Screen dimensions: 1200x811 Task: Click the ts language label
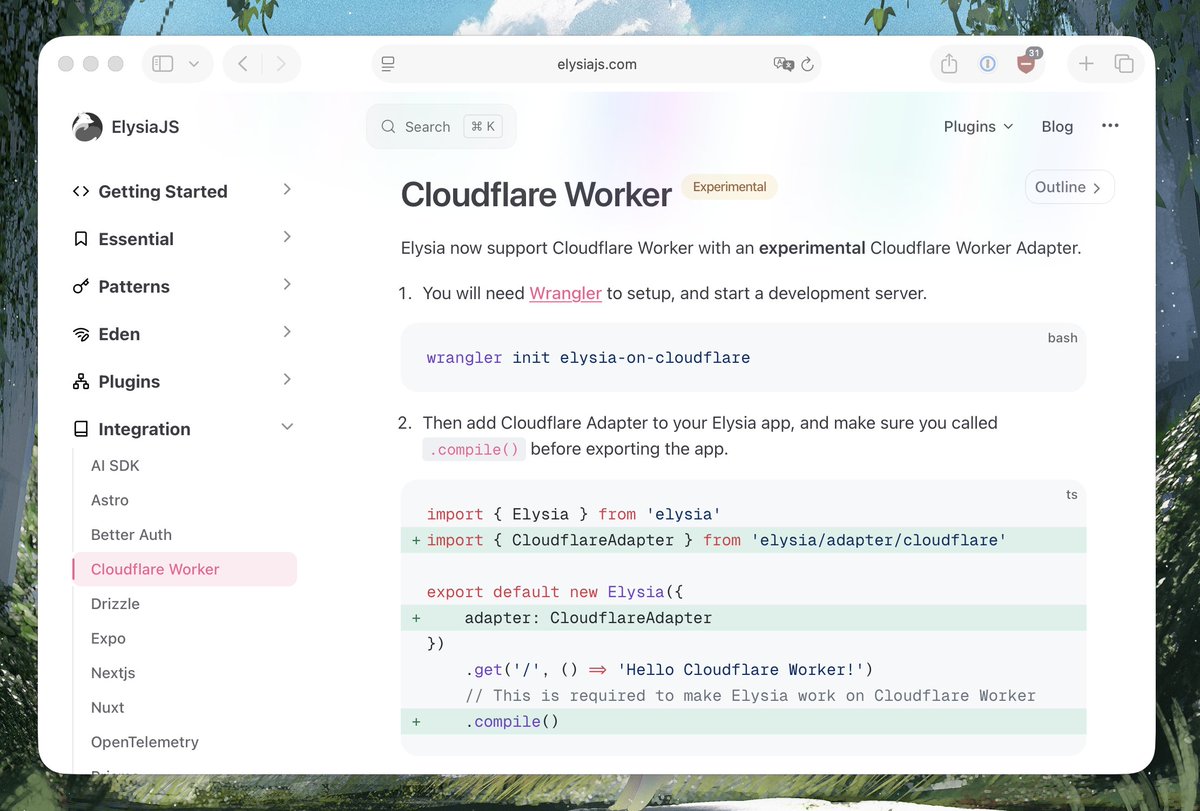pyautogui.click(x=1072, y=495)
